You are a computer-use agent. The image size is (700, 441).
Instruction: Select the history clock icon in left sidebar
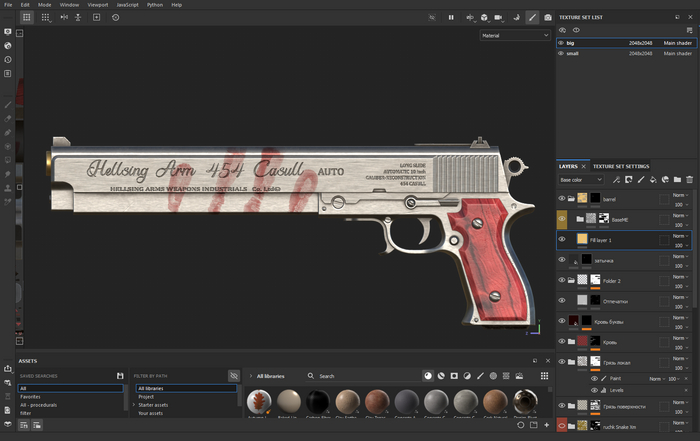click(x=8, y=59)
